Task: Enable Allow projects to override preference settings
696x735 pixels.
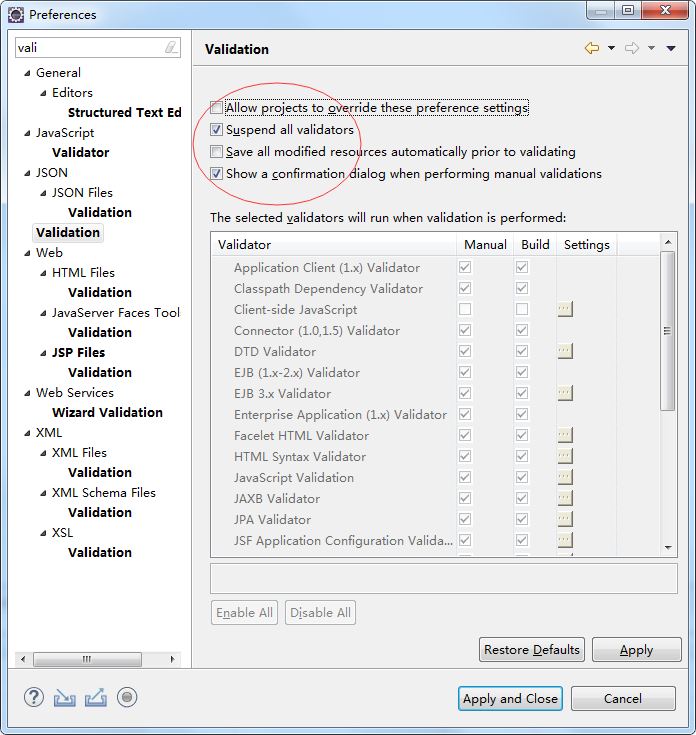Action: (216, 108)
